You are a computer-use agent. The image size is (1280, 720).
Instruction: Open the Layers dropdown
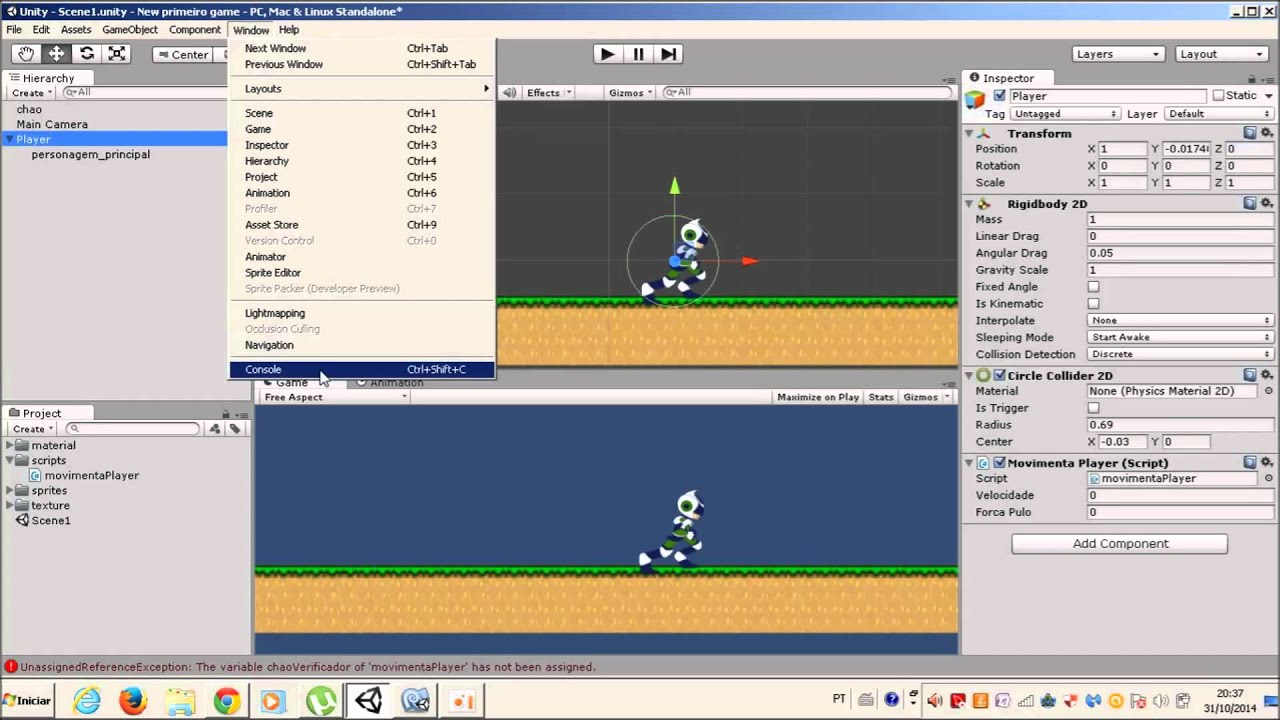[x=1118, y=54]
